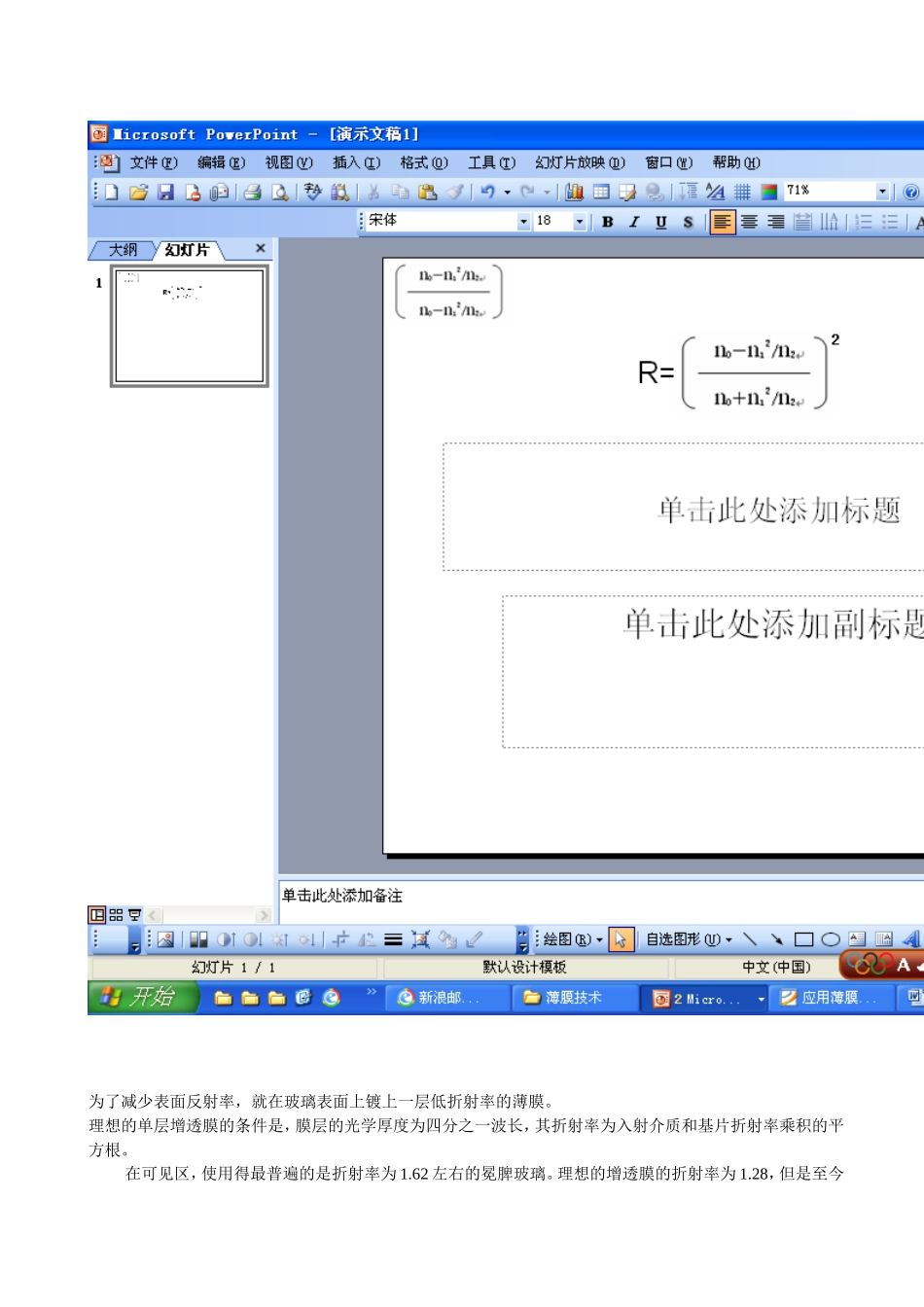
Task: Open 薄膜技术 folder taskbar button
Action: (x=575, y=998)
